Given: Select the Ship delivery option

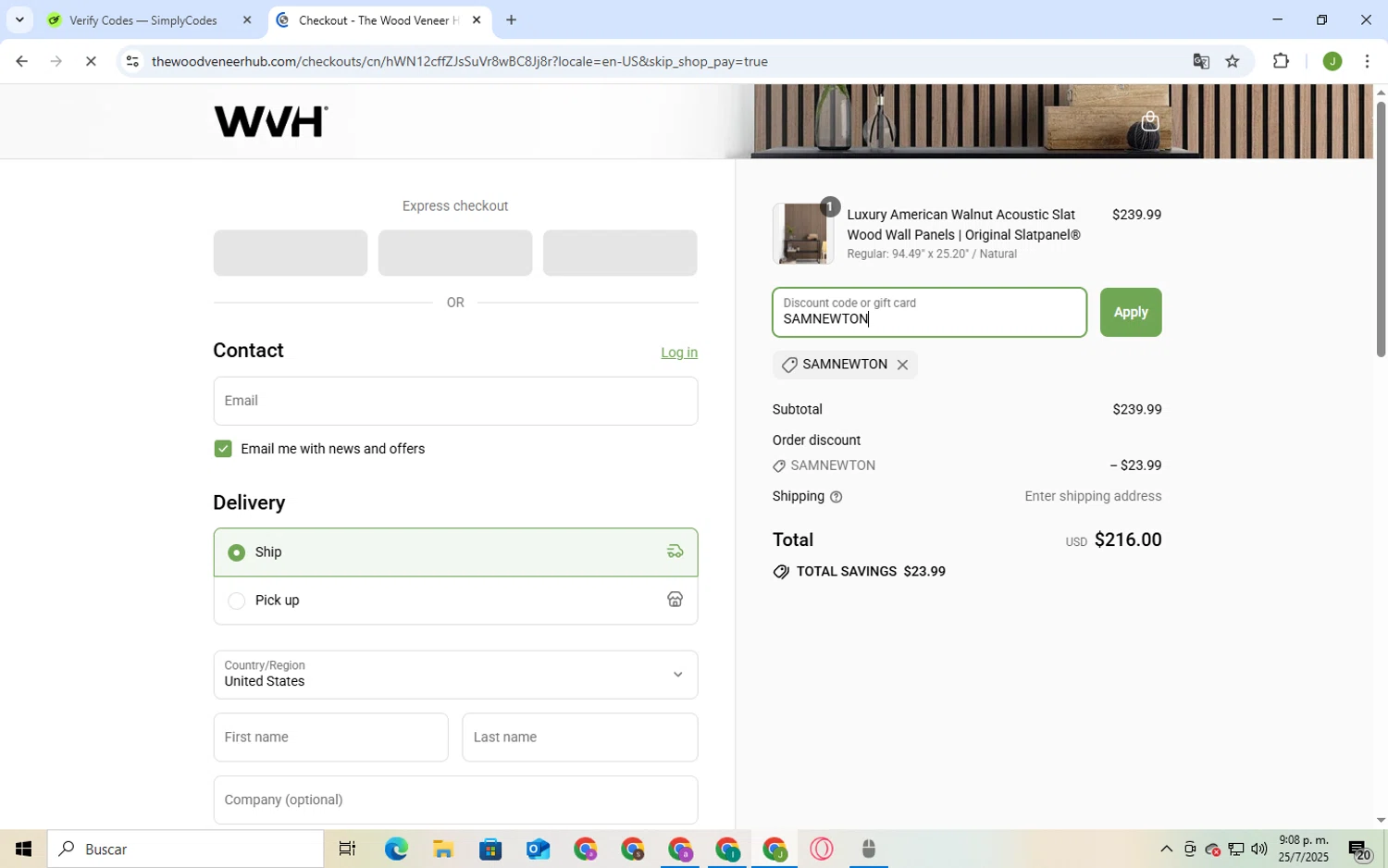Looking at the screenshot, I should [455, 552].
